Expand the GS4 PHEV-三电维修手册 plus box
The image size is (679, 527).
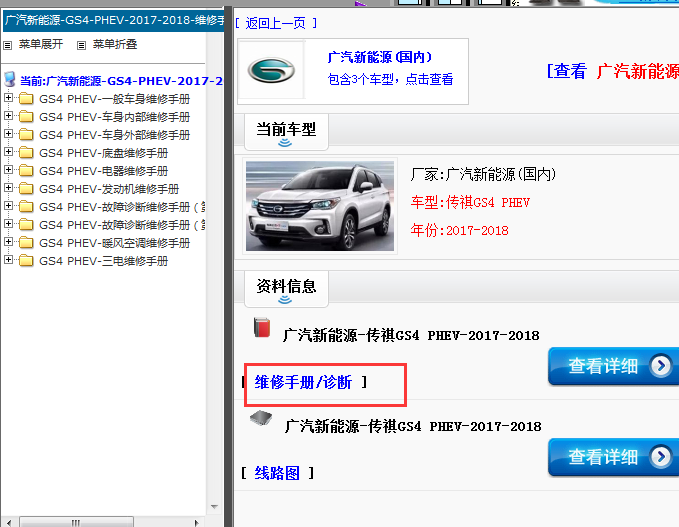click(x=8, y=260)
